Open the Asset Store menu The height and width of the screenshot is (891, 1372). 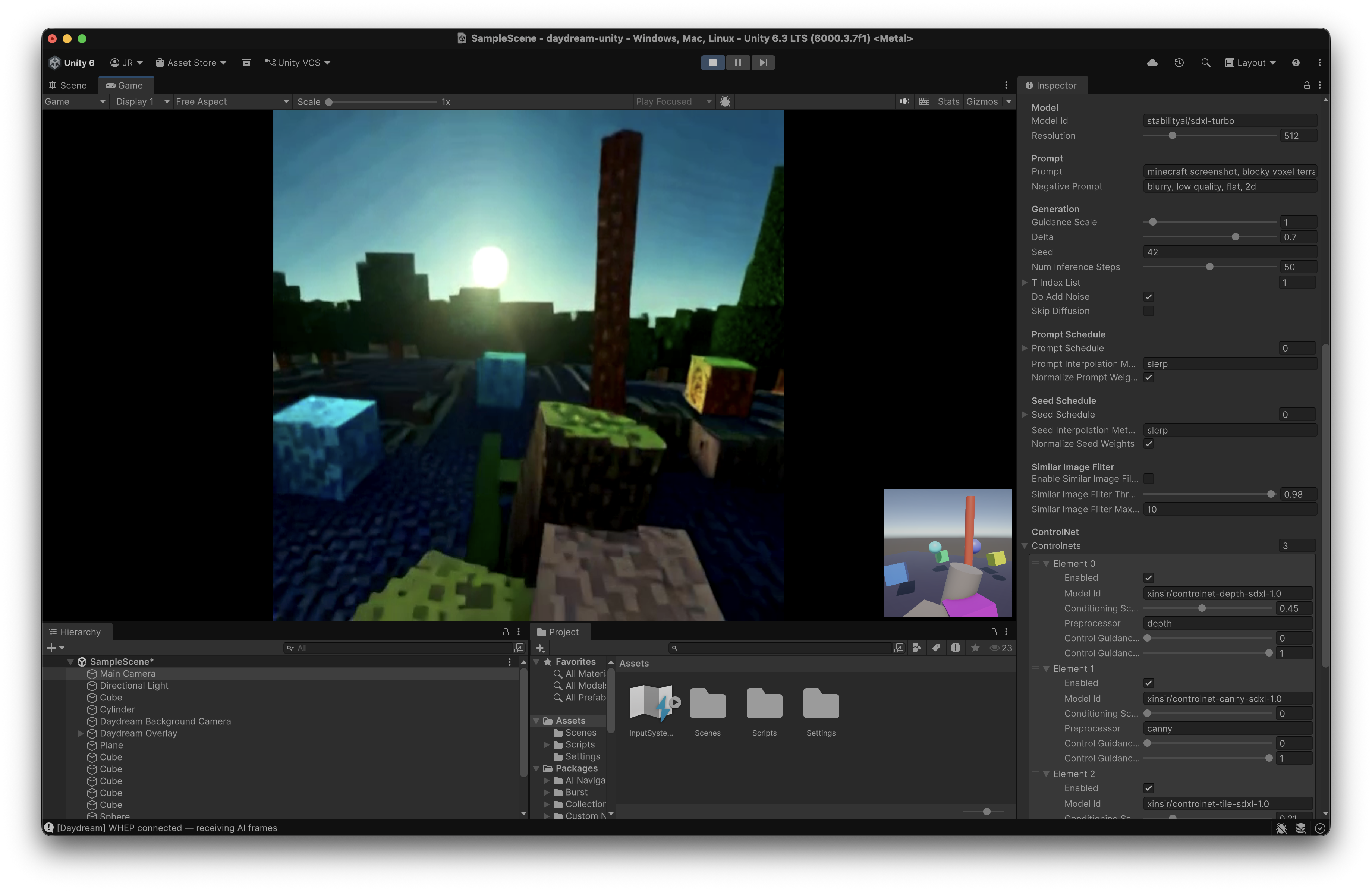pos(191,62)
